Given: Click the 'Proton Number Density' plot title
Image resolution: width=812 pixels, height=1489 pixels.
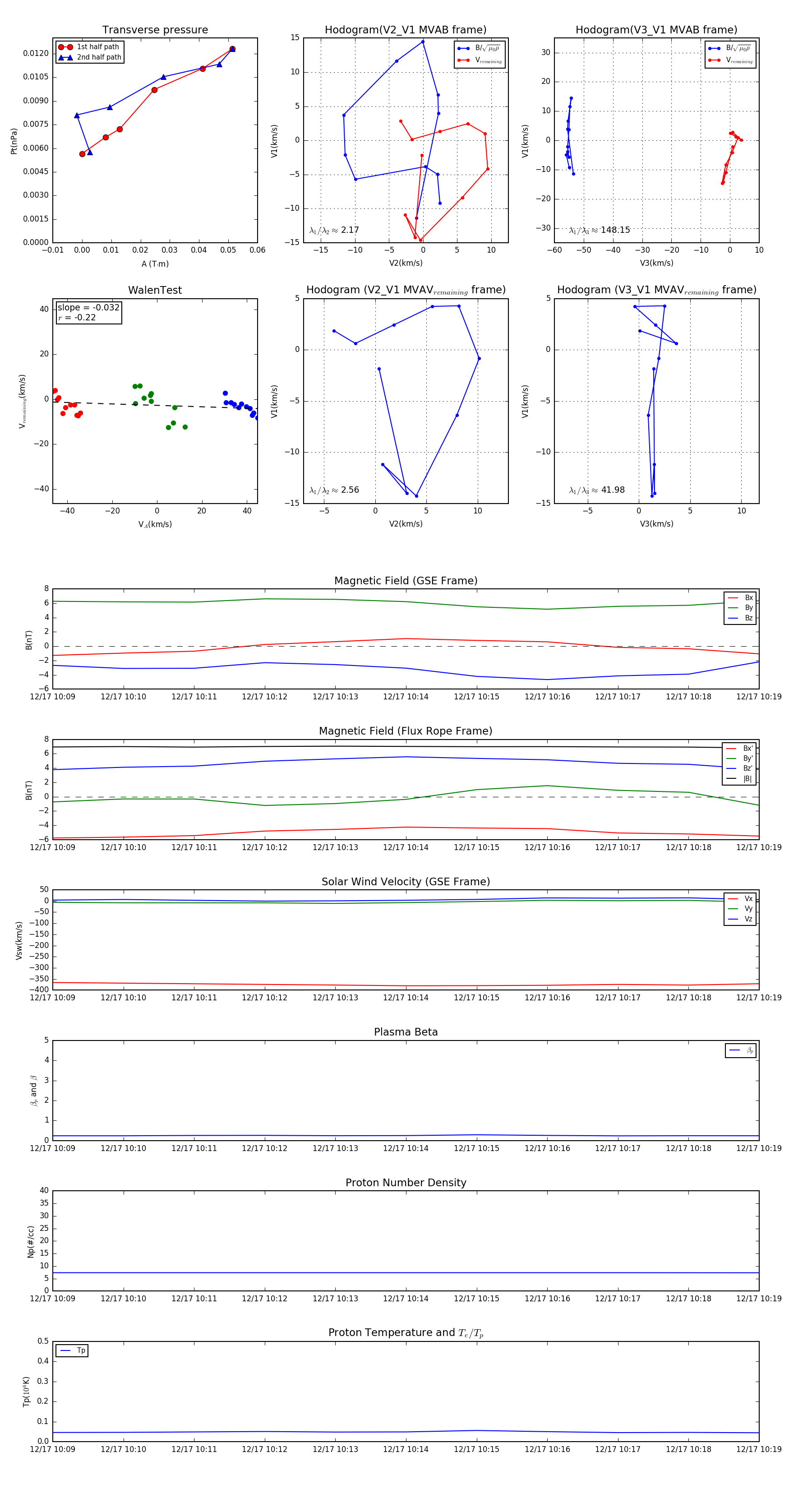Looking at the screenshot, I should coord(406,1183).
